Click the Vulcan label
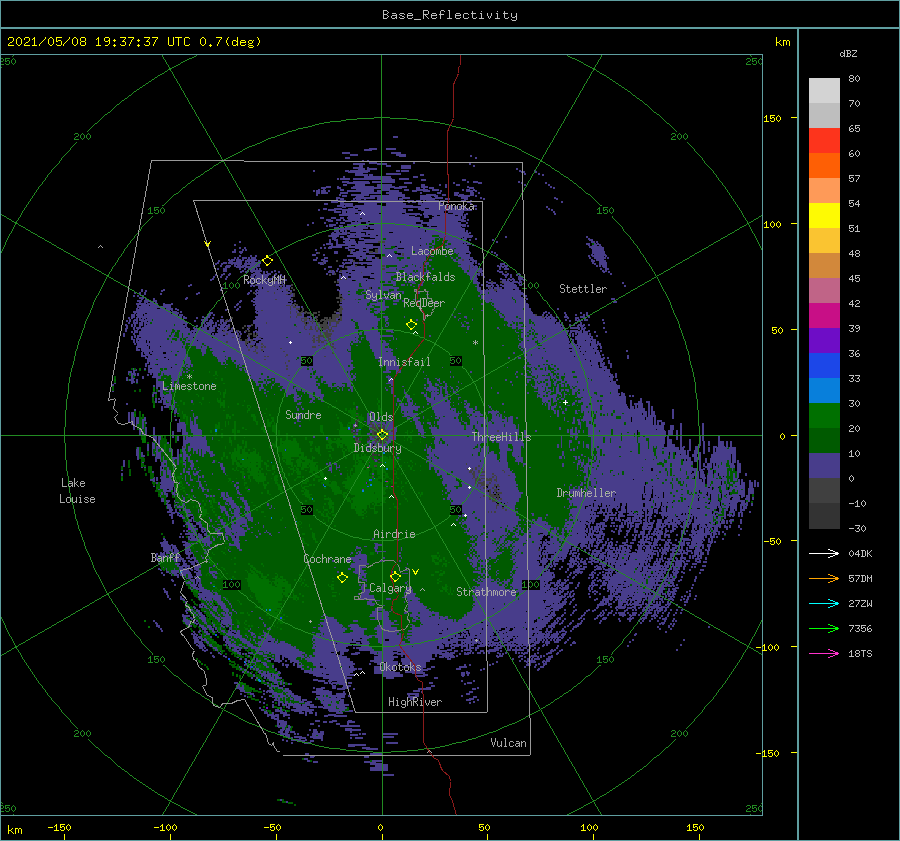Image resolution: width=900 pixels, height=841 pixels. click(508, 742)
